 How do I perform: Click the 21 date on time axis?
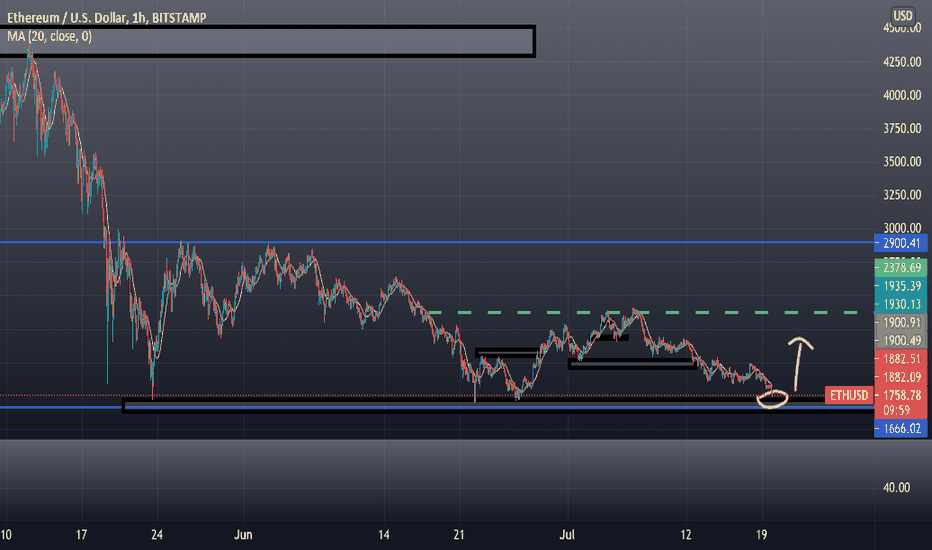pos(459,535)
